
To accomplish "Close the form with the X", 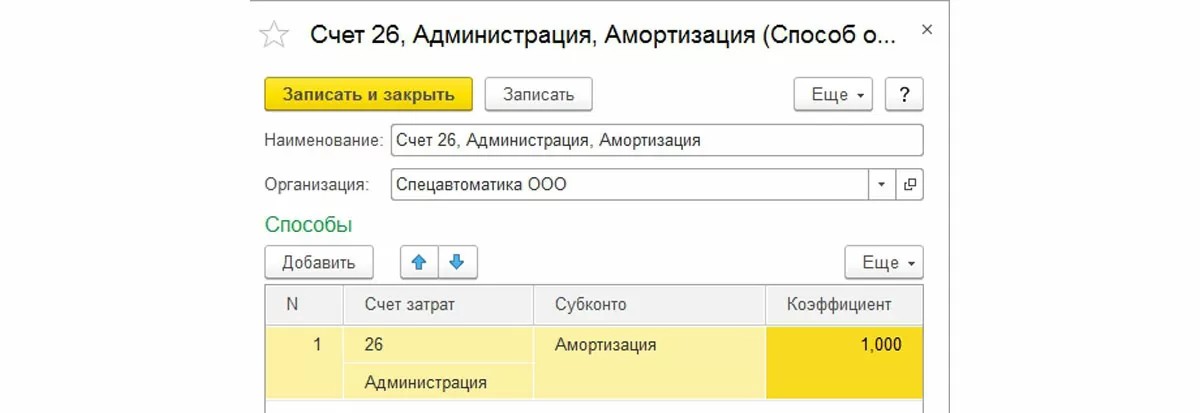I will 926,31.
